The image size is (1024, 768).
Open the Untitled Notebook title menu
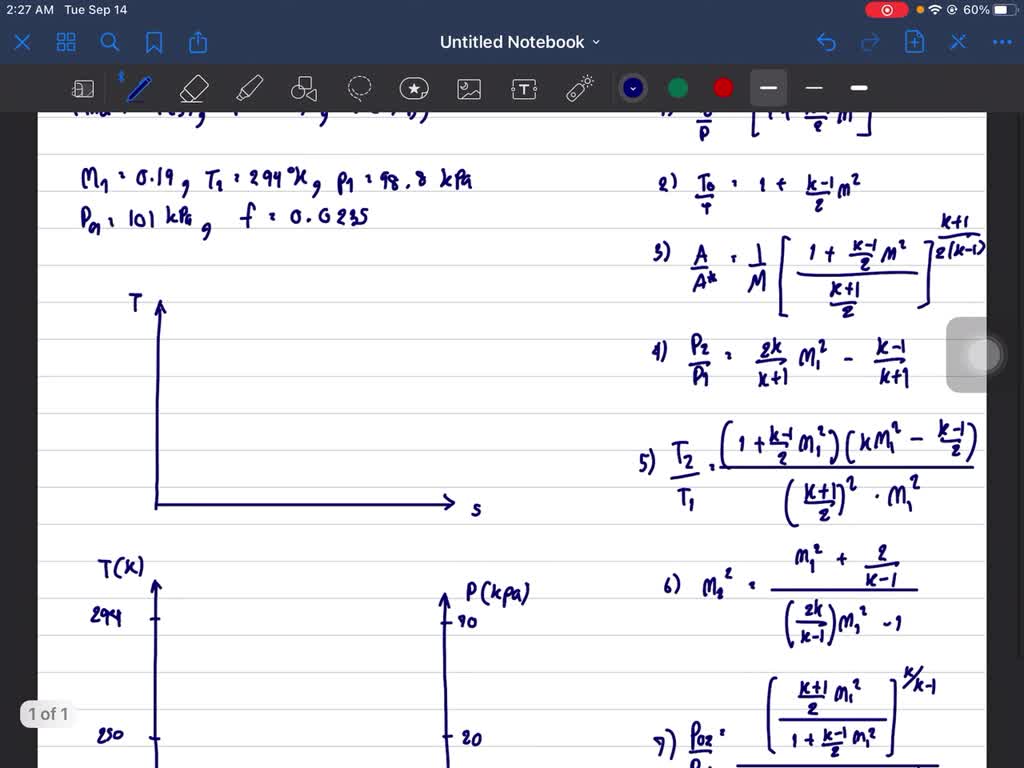(519, 42)
